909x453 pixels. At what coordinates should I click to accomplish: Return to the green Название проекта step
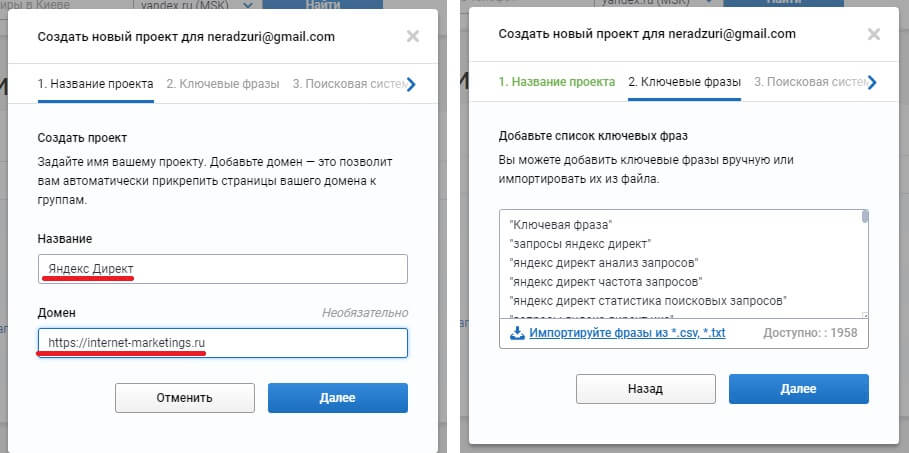556,82
